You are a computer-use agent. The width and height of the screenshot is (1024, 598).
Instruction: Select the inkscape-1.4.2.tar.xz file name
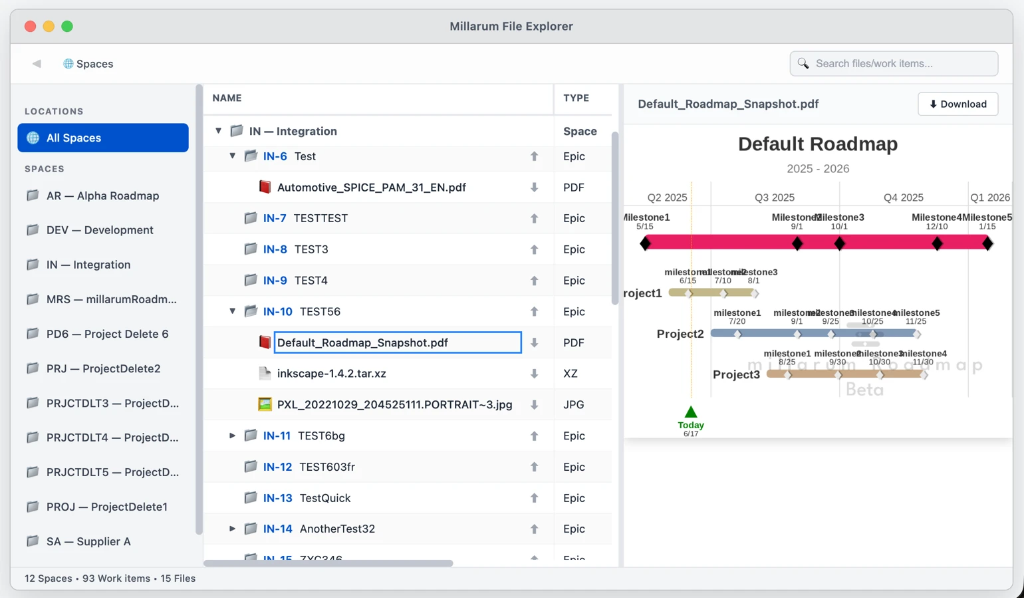click(x=332, y=373)
